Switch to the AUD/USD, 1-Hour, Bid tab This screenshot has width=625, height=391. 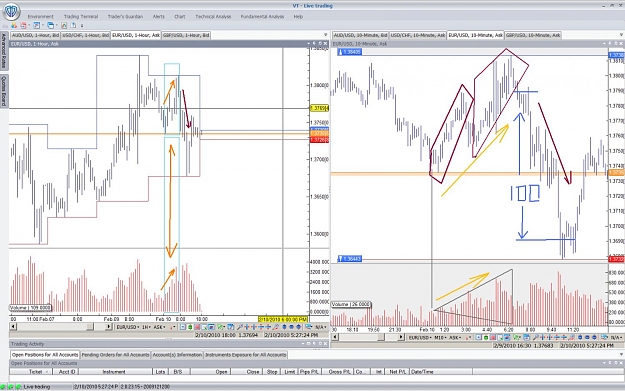35,35
